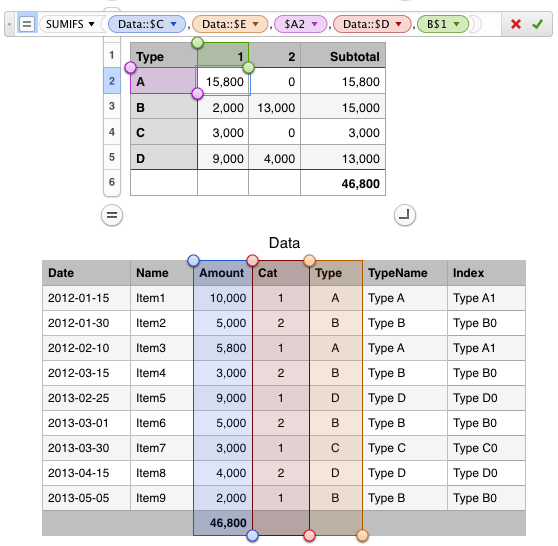Open the B$1 reference dropdown arrow

tap(456, 24)
